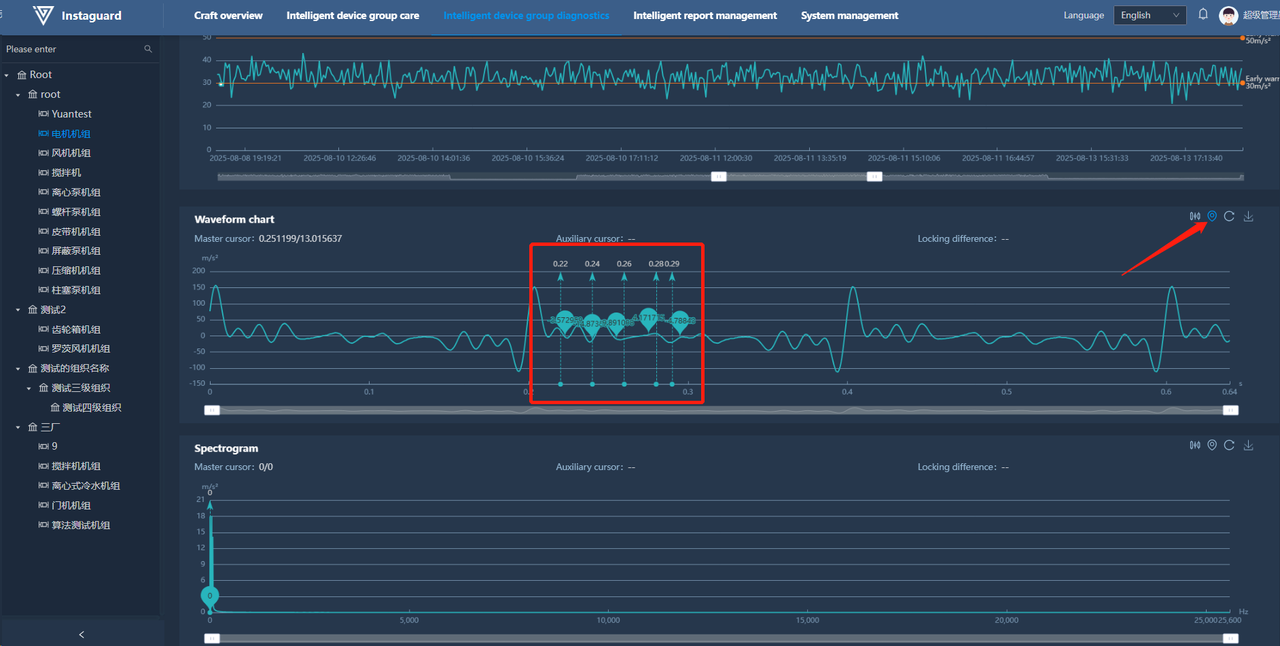Click the Waveform chart marker pin icon
Image resolution: width=1280 pixels, height=646 pixels.
1212,216
